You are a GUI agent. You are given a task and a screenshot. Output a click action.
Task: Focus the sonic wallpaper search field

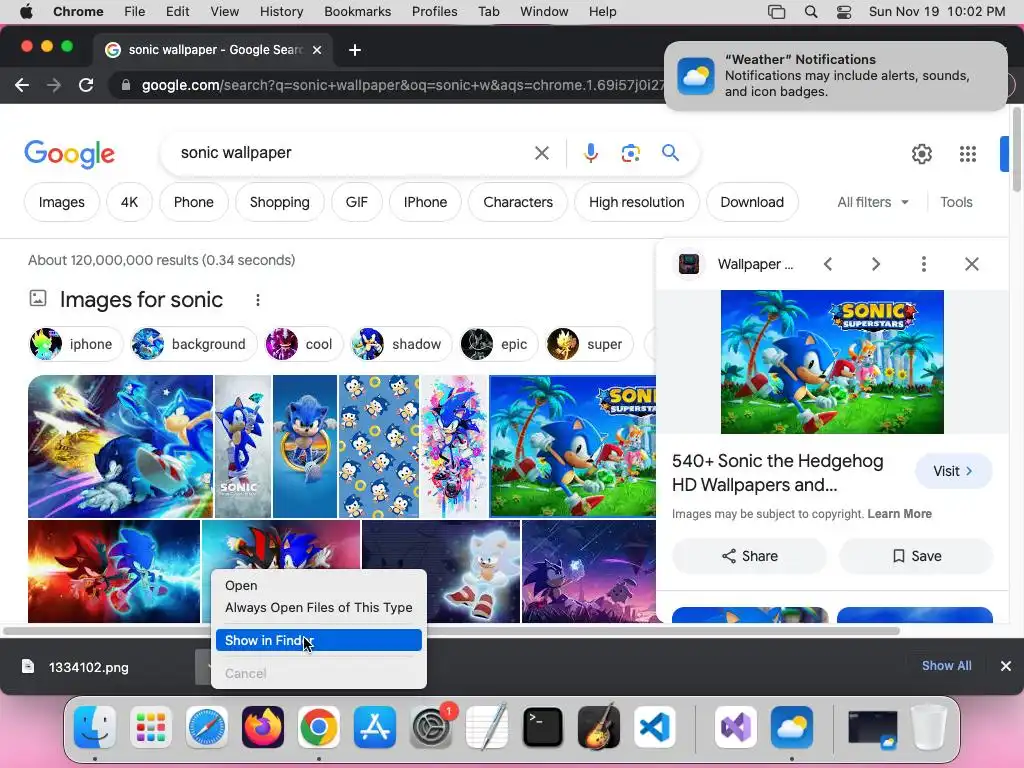click(x=353, y=153)
